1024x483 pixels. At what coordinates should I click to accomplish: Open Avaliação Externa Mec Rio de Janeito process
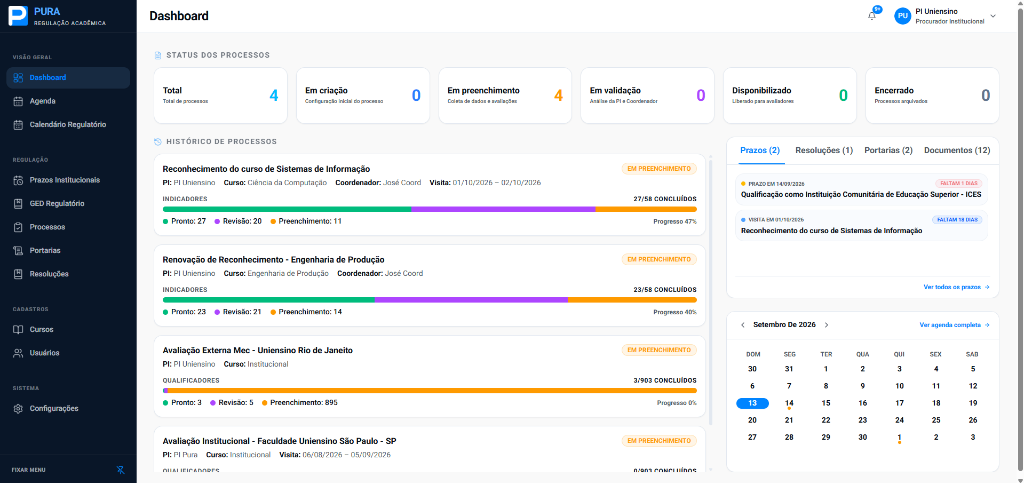(x=430, y=377)
